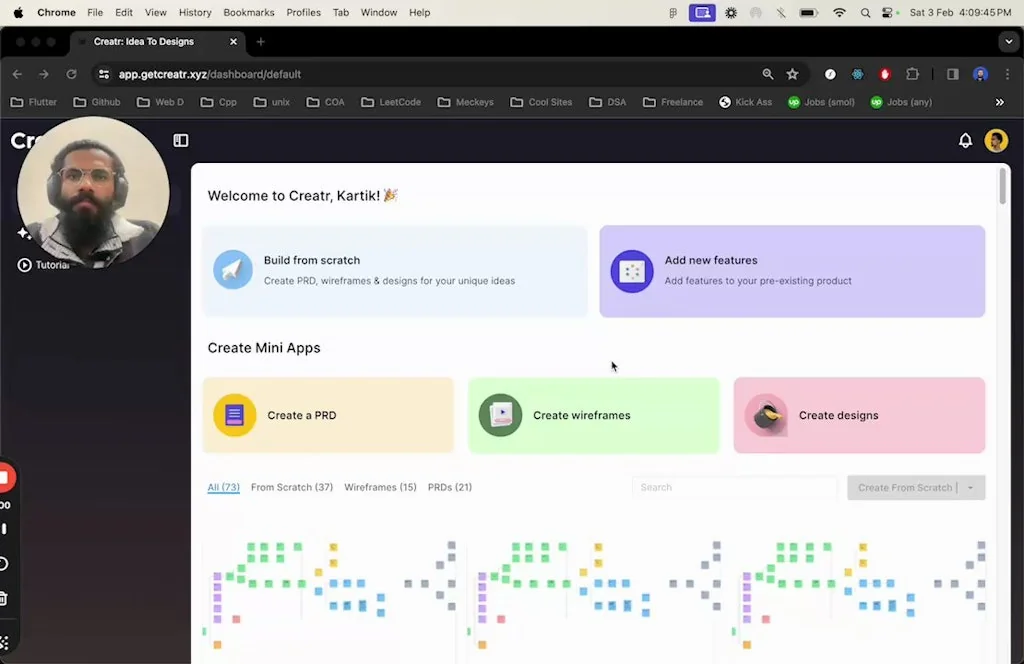The height and width of the screenshot is (664, 1024).
Task: Toggle the sidebar panel icon
Action: click(181, 141)
